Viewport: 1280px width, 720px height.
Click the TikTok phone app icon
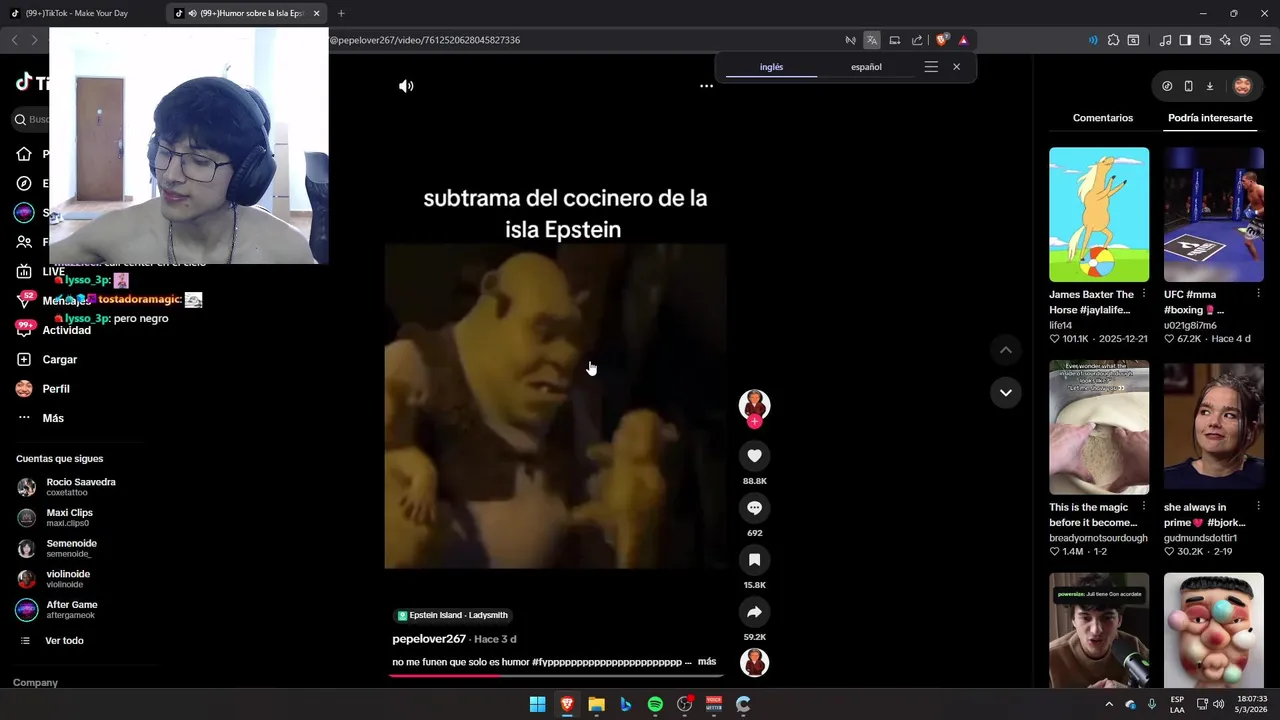(1188, 86)
